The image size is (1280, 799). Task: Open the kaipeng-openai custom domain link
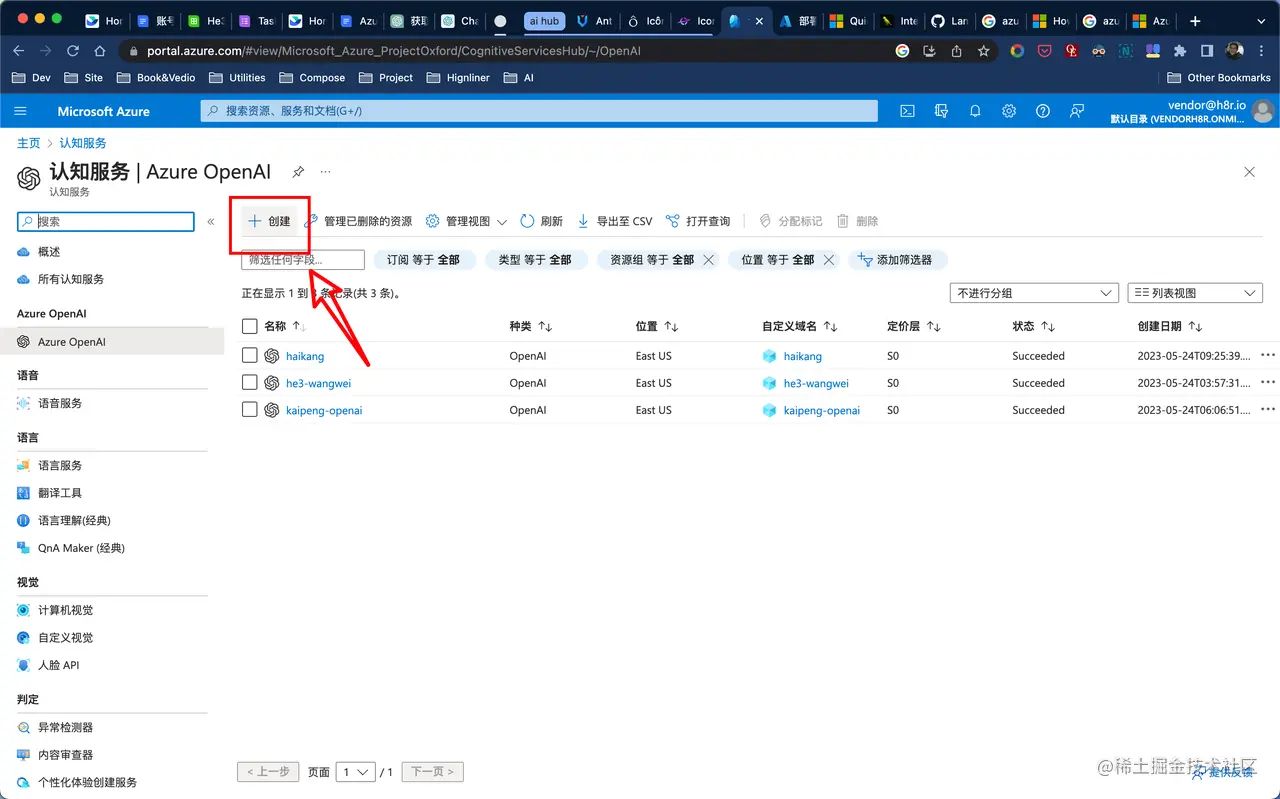[822, 410]
